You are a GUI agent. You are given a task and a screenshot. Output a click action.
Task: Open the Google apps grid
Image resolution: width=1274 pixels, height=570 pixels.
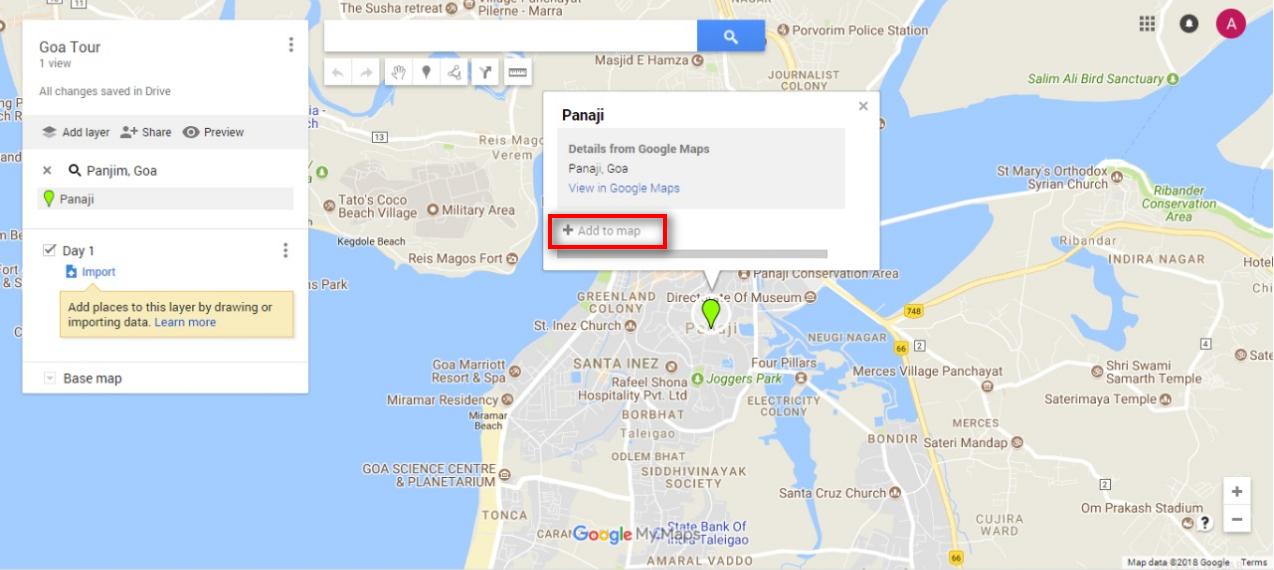pos(1147,23)
